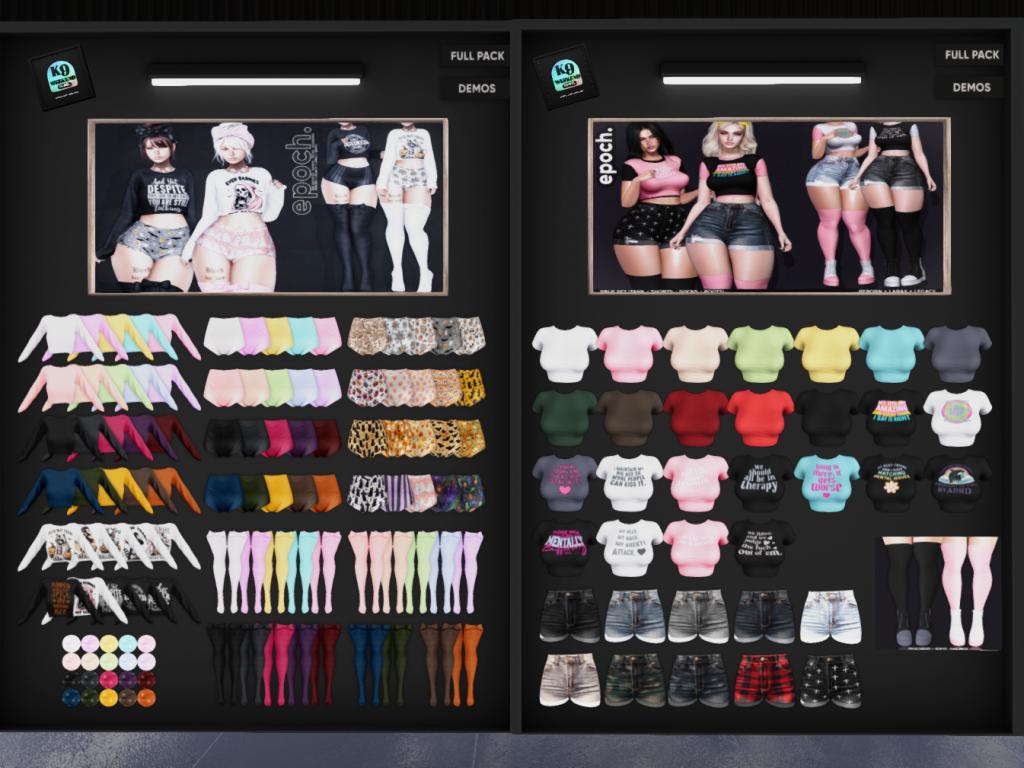The height and width of the screenshot is (768, 1024).
Task: Select the plain mint green t-shirt
Action: 761,353
